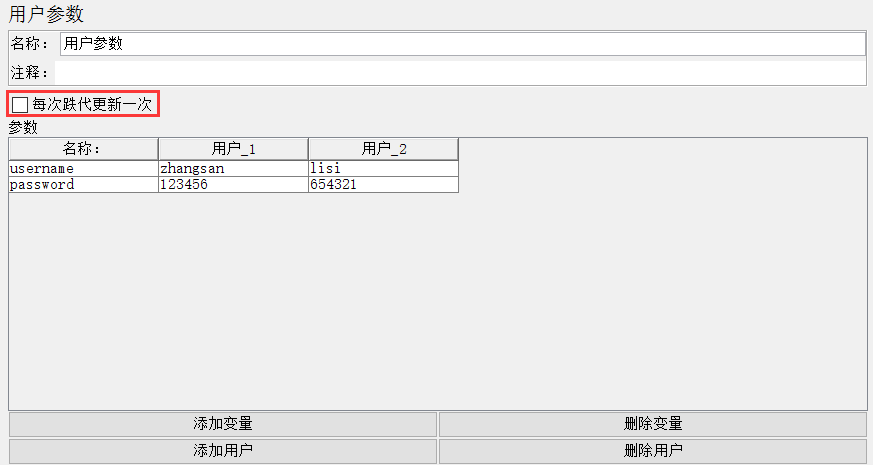
Task: Select the username cell
Action: tap(84, 169)
